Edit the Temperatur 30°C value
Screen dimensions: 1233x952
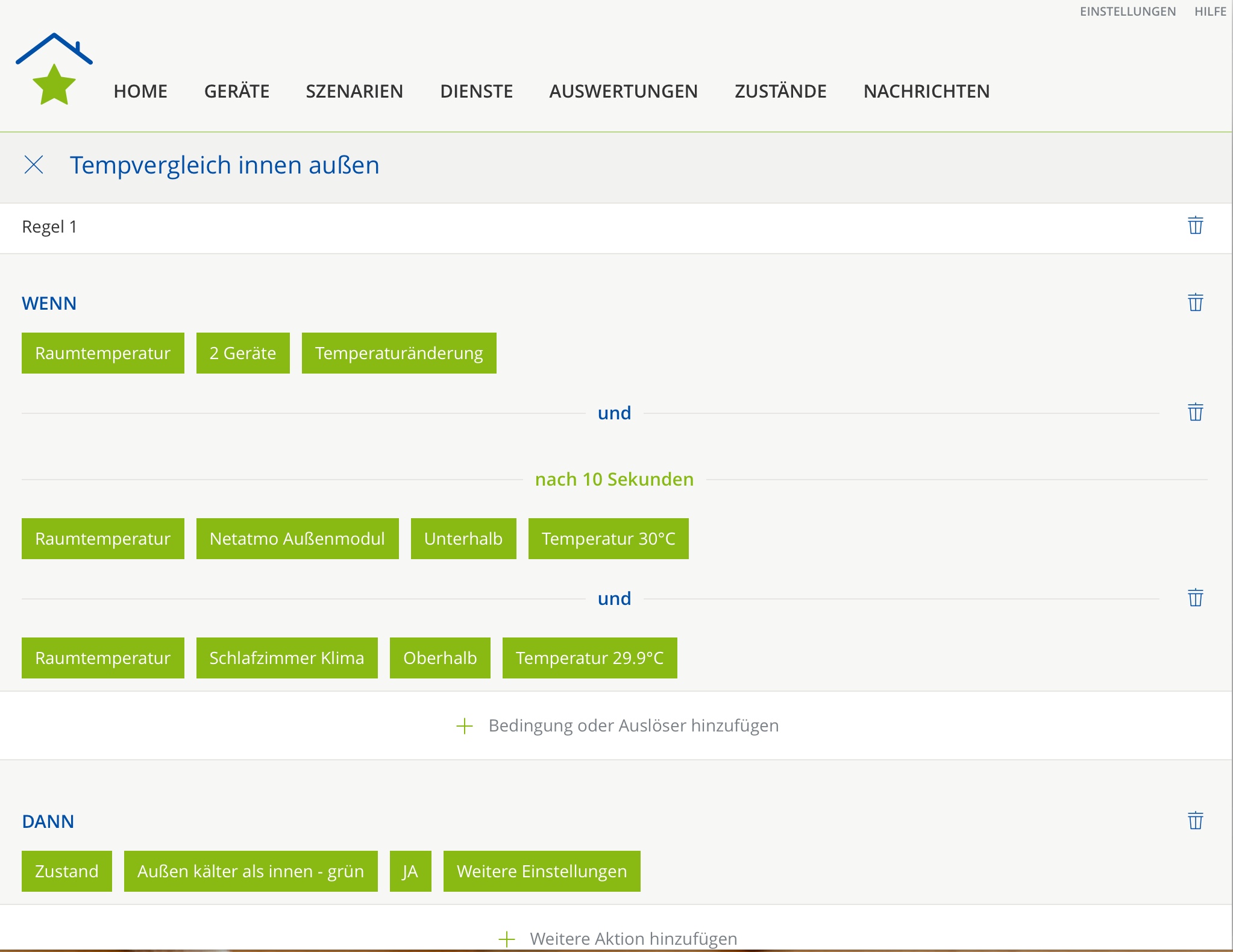point(608,539)
